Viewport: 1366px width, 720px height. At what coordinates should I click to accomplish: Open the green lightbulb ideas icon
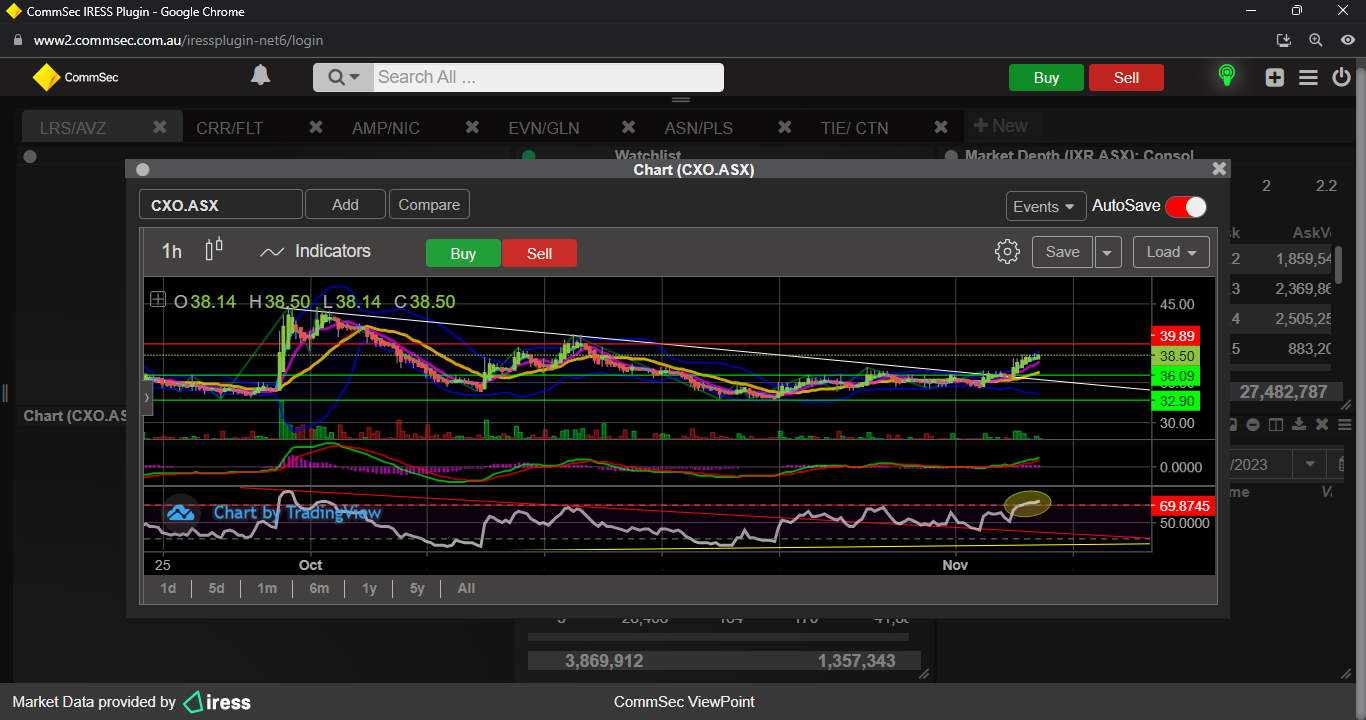pos(1226,76)
